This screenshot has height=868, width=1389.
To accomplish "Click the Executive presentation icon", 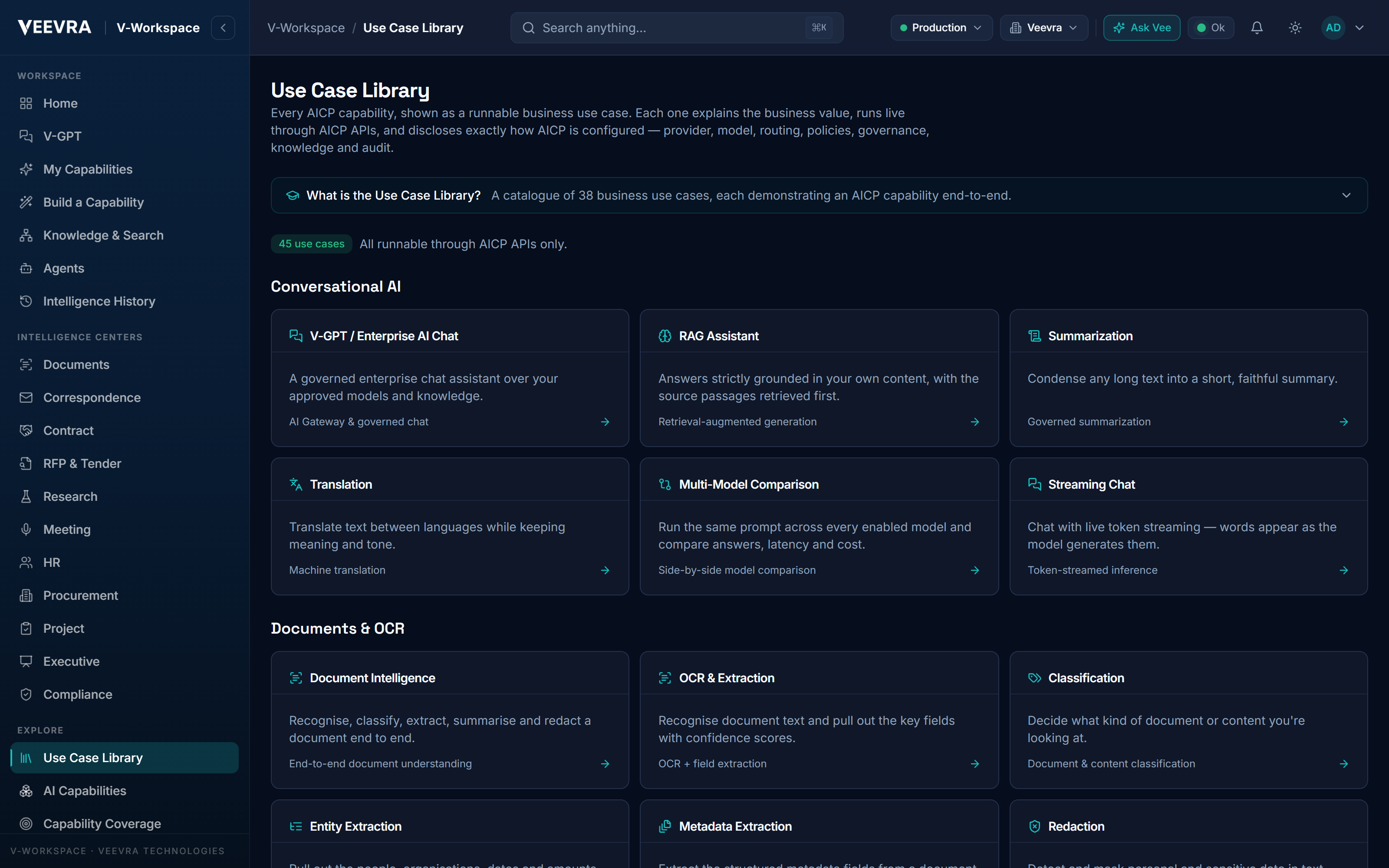I will point(26,661).
